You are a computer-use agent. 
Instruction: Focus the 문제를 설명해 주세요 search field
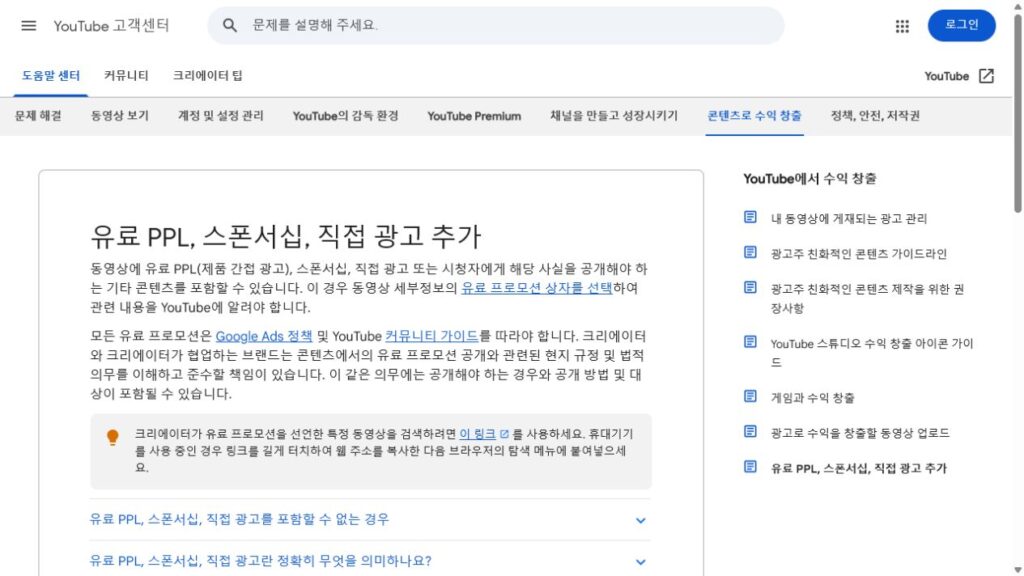coord(496,25)
